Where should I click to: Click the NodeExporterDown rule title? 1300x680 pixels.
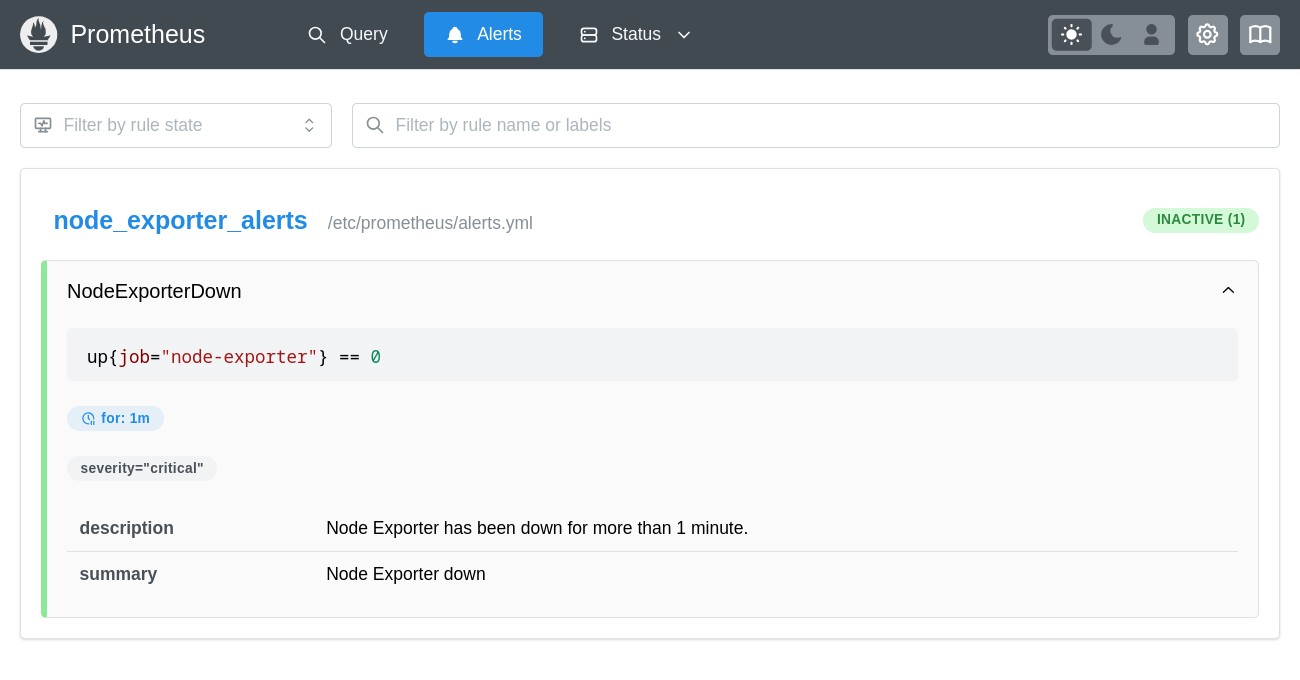click(x=154, y=291)
